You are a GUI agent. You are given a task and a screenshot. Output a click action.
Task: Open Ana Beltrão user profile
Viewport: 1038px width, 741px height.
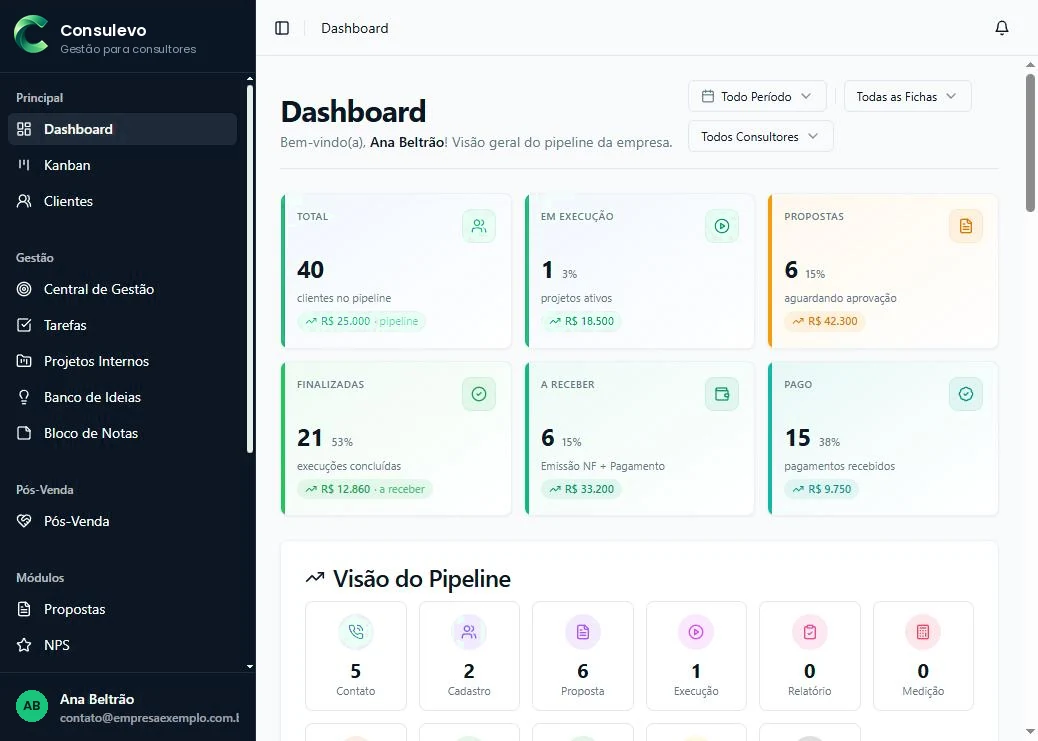click(127, 707)
